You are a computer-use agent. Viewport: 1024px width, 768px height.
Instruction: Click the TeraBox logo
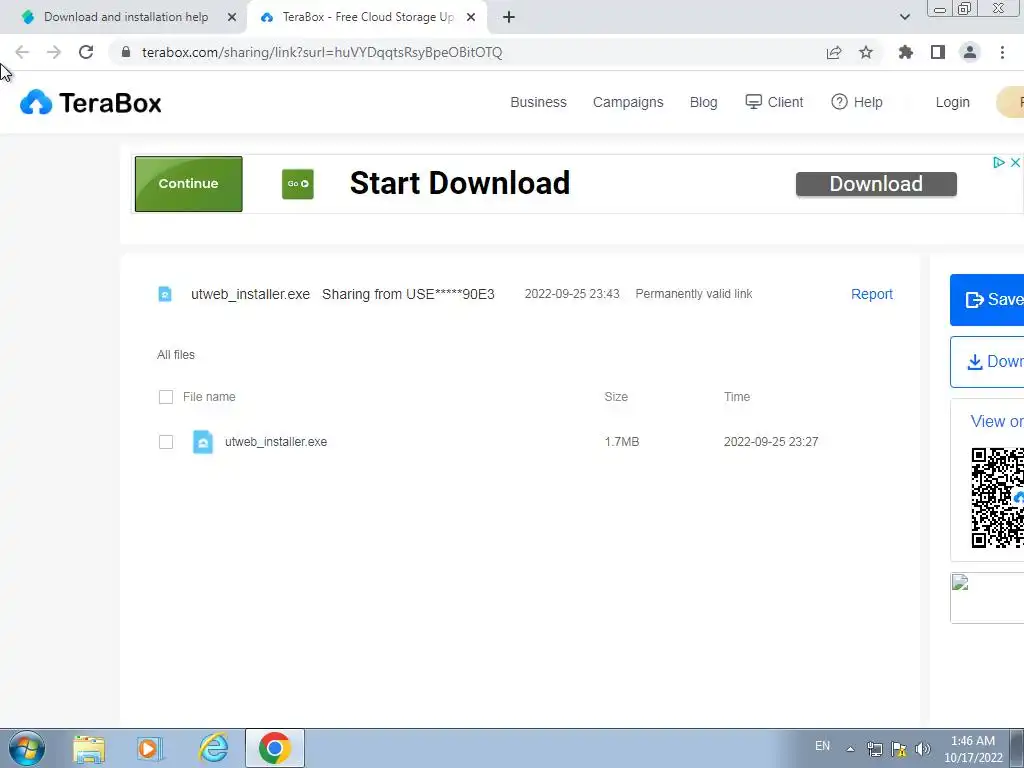coord(90,103)
